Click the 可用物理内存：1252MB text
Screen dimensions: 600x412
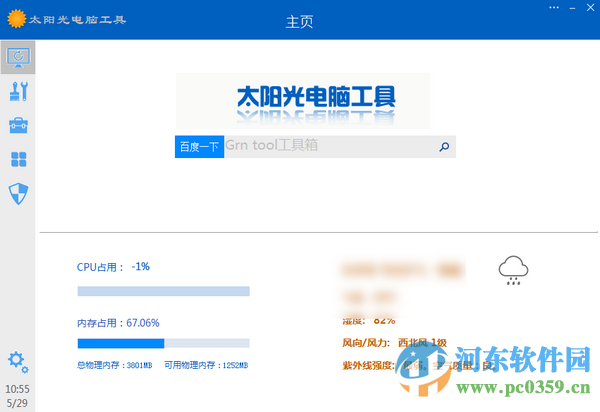click(206, 365)
